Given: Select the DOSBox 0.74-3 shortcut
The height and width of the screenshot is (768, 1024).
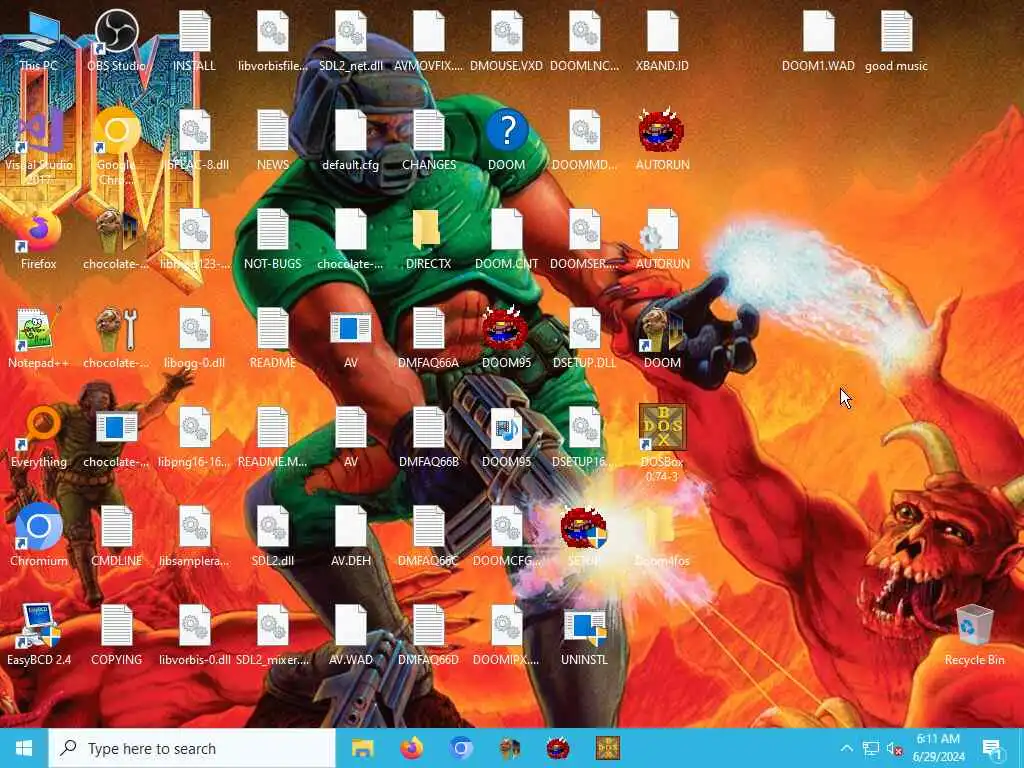Looking at the screenshot, I should 662,444.
